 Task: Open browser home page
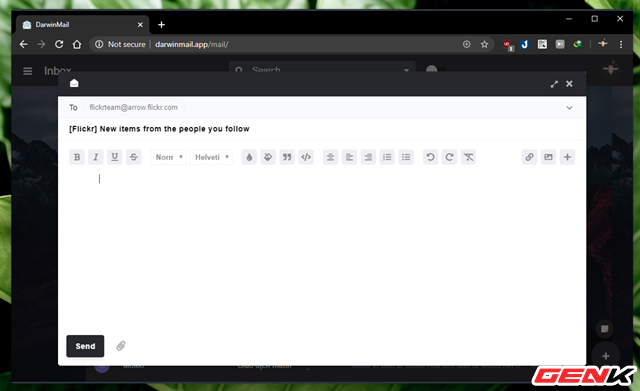tap(77, 44)
